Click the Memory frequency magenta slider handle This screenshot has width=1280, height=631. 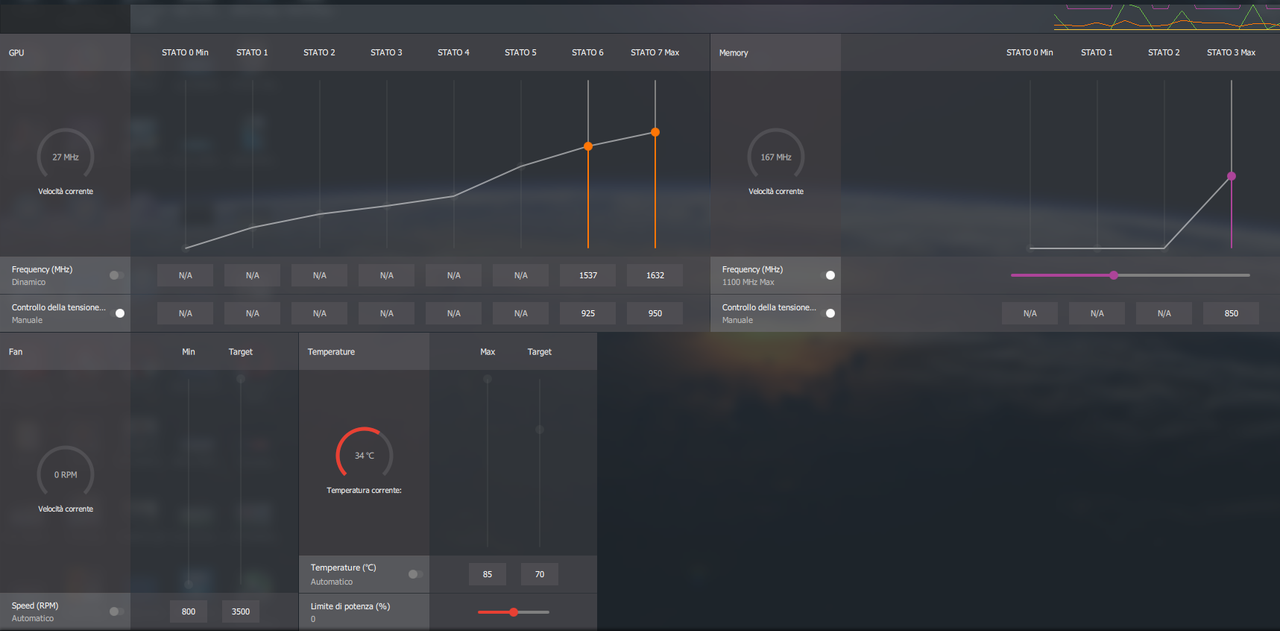pyautogui.click(x=1113, y=275)
